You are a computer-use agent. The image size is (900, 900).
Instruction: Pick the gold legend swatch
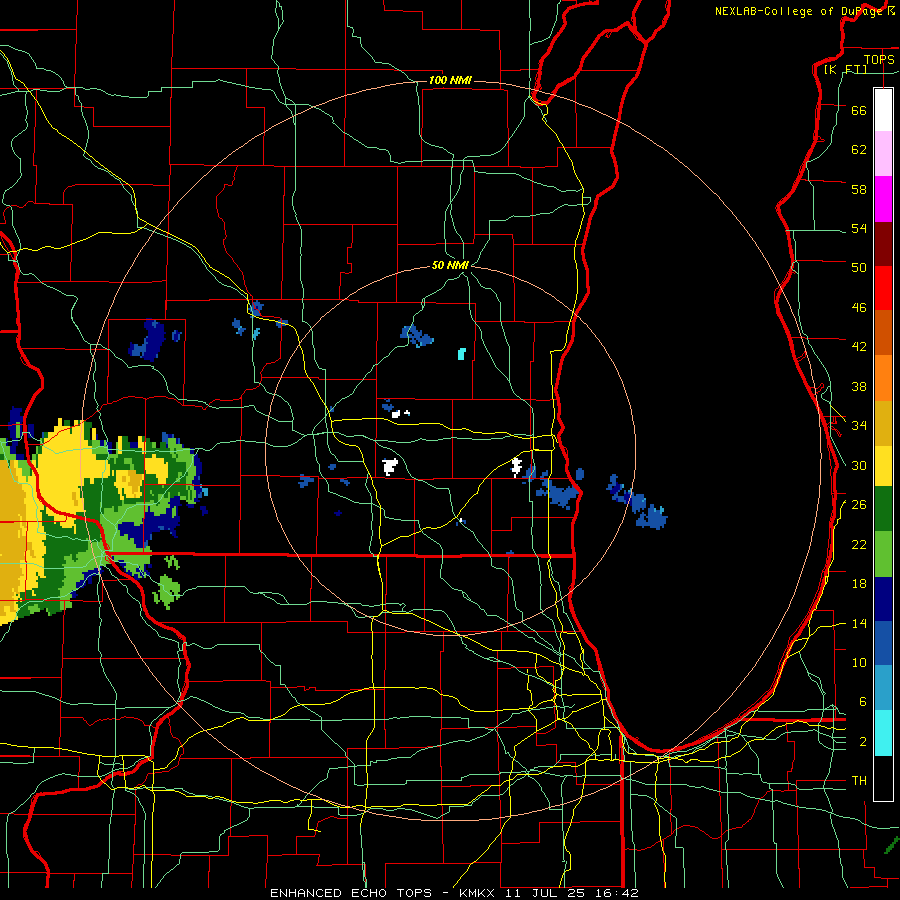[x=883, y=423]
